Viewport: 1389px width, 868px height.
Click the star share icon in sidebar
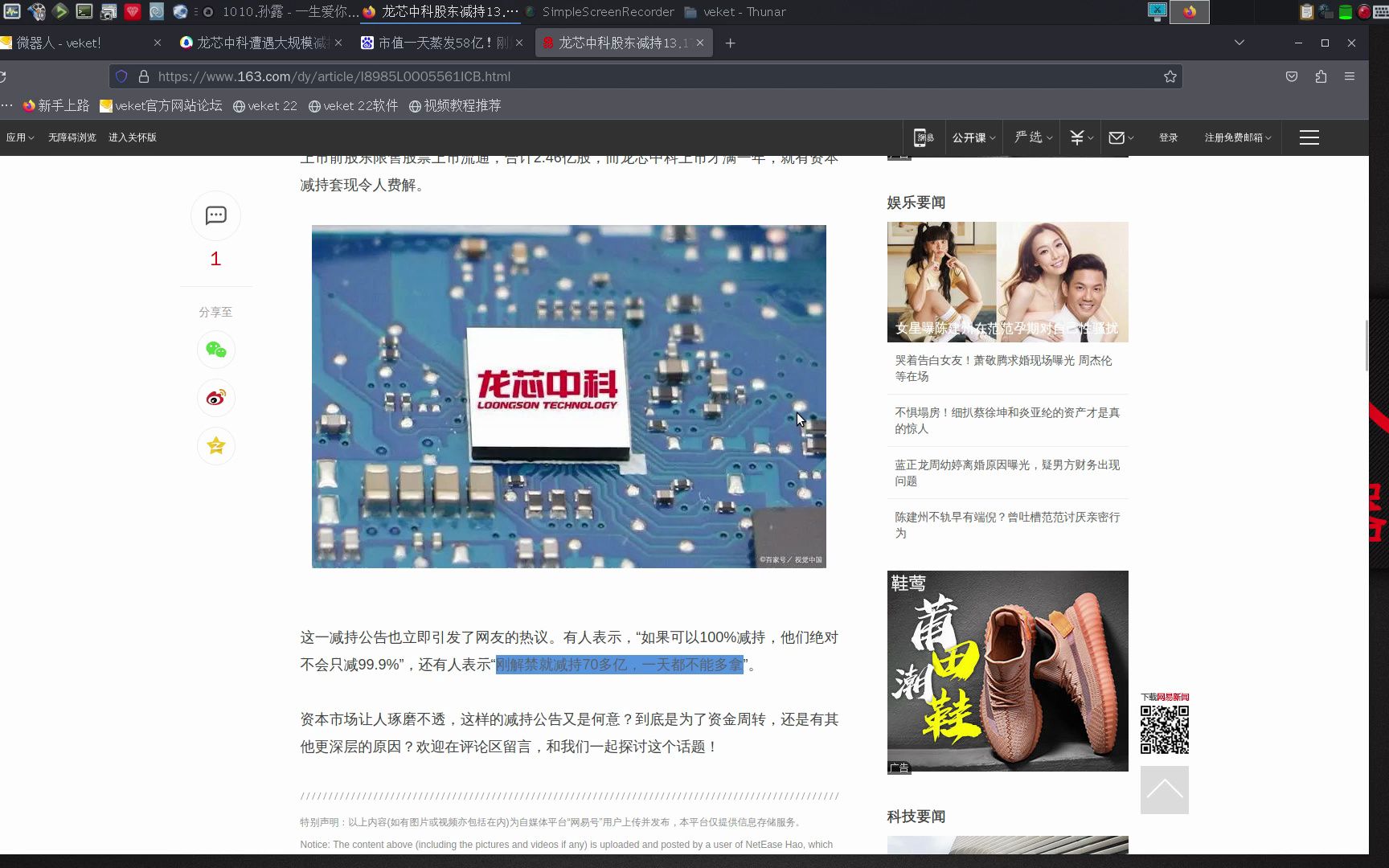(215, 446)
